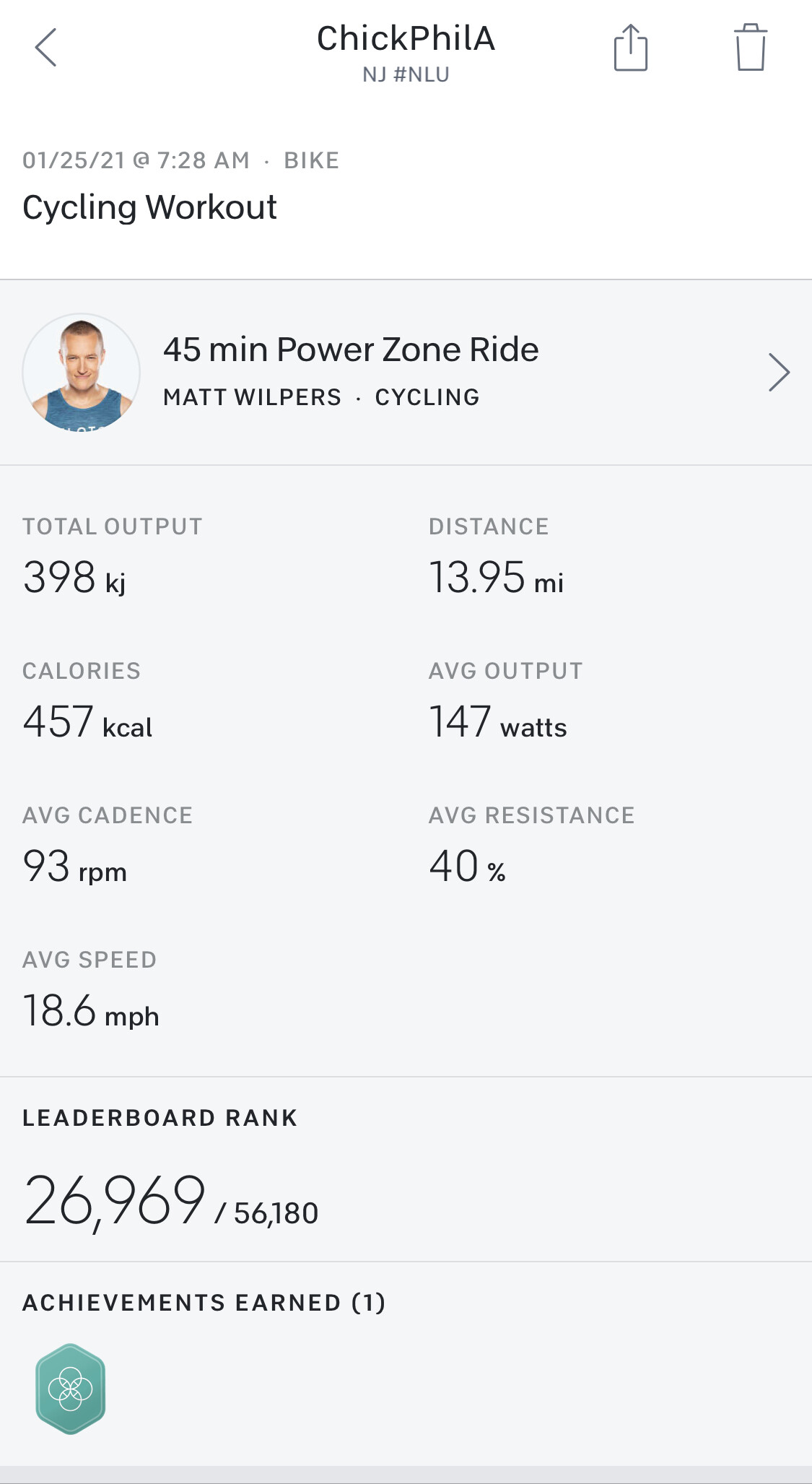Select Avg Cadence 93 rpm stat
This screenshot has height=1484, width=812.
pyautogui.click(x=75, y=867)
